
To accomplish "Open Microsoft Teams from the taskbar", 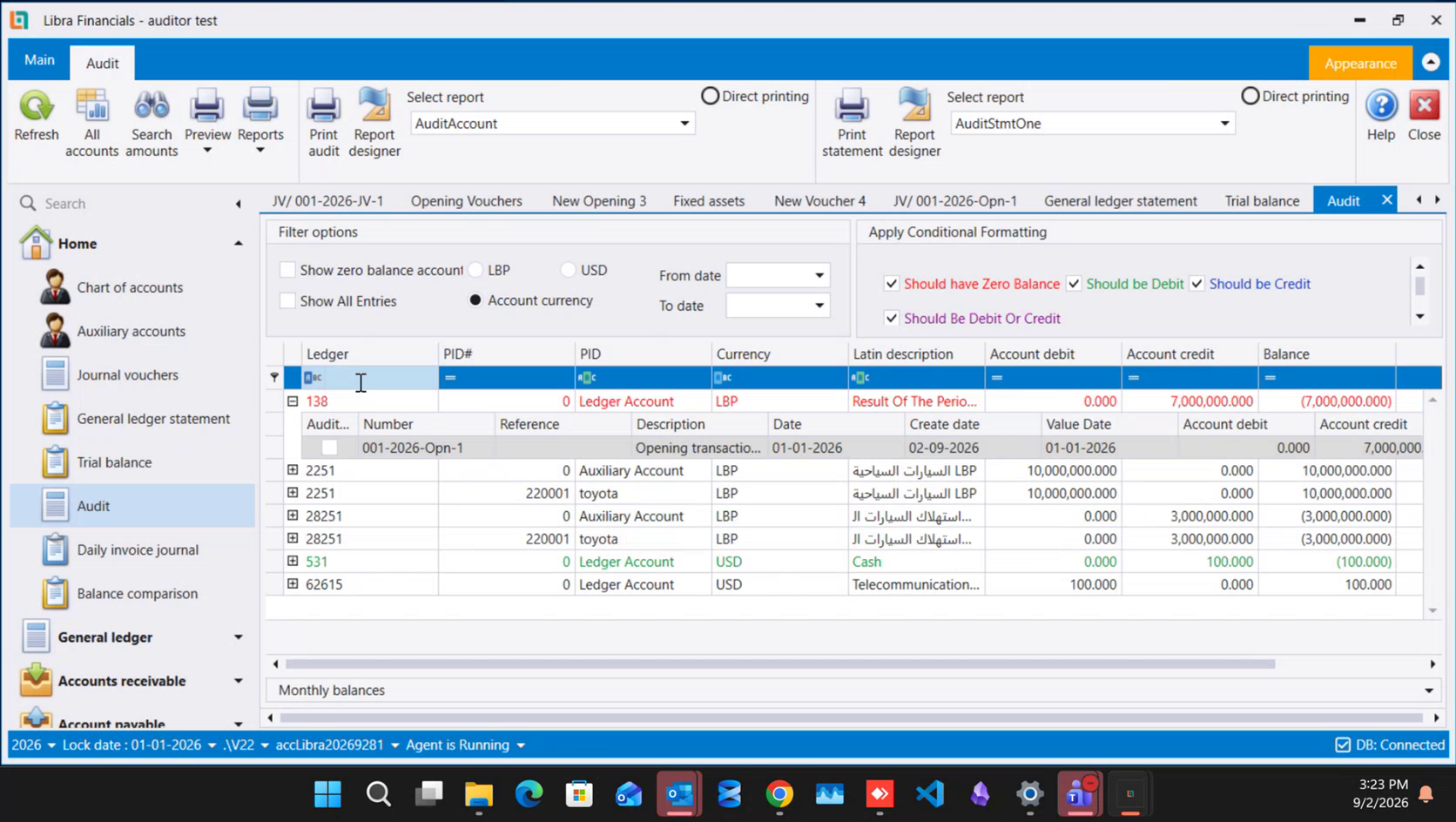I will point(1080,794).
